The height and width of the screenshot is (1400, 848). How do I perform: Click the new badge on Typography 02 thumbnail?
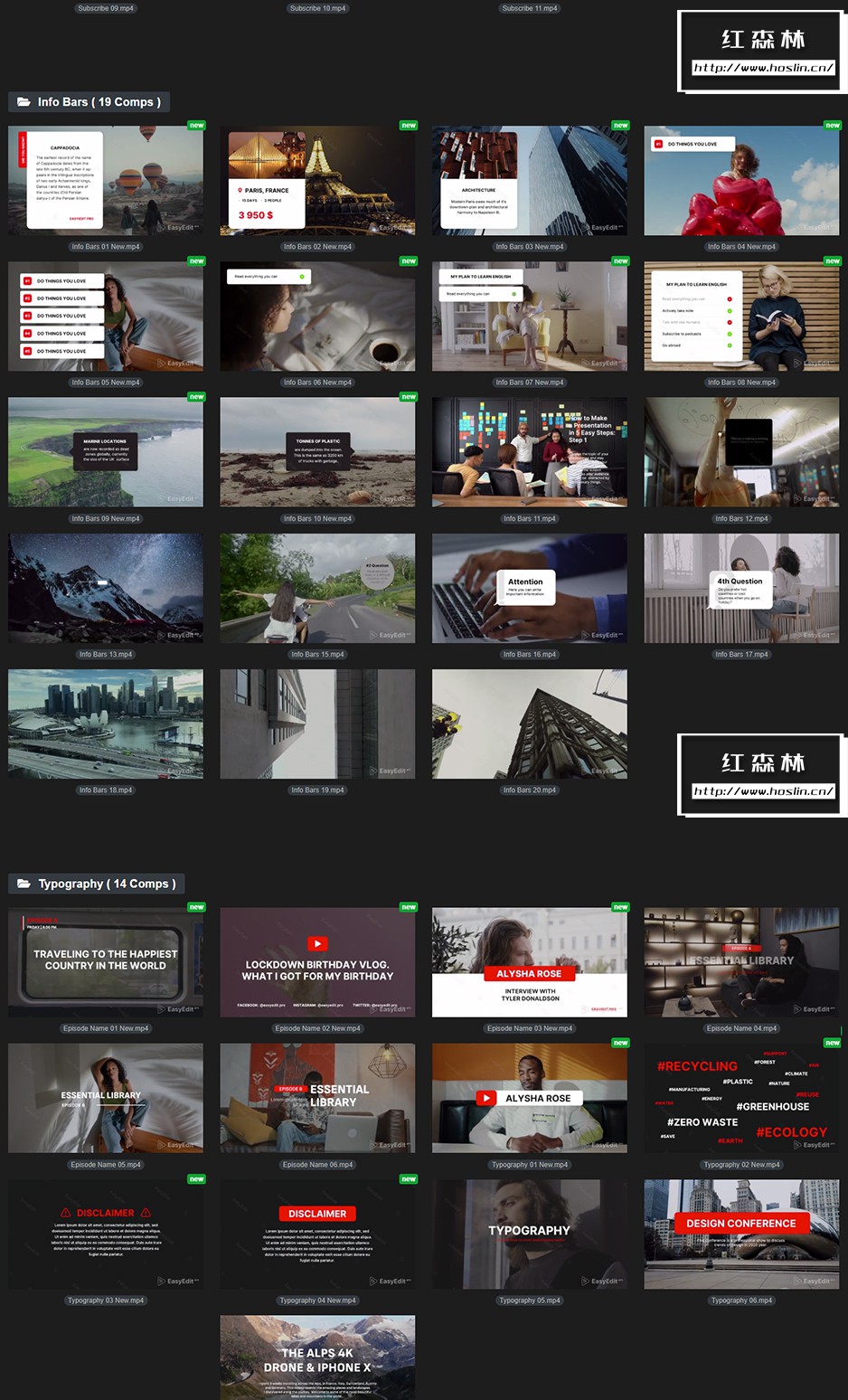coord(832,1043)
